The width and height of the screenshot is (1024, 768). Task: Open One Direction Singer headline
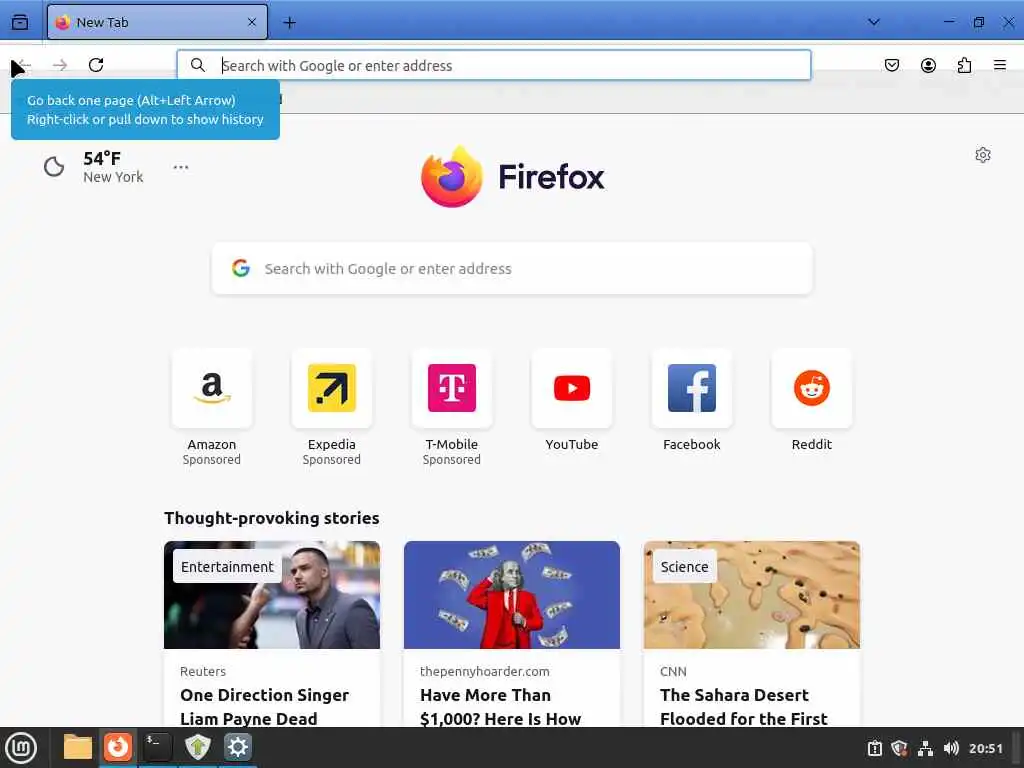(x=264, y=707)
